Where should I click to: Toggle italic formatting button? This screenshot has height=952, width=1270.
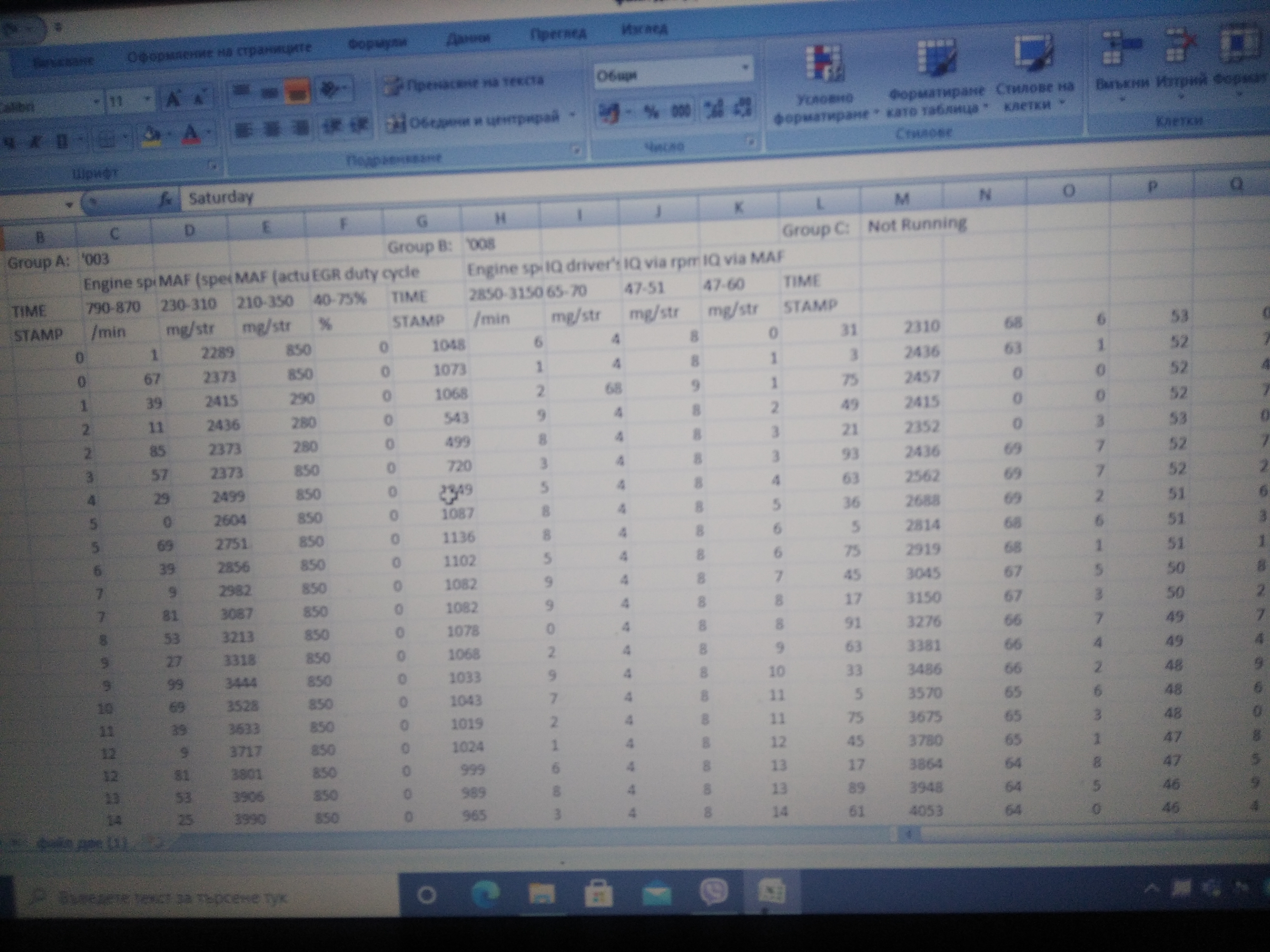tap(36, 141)
